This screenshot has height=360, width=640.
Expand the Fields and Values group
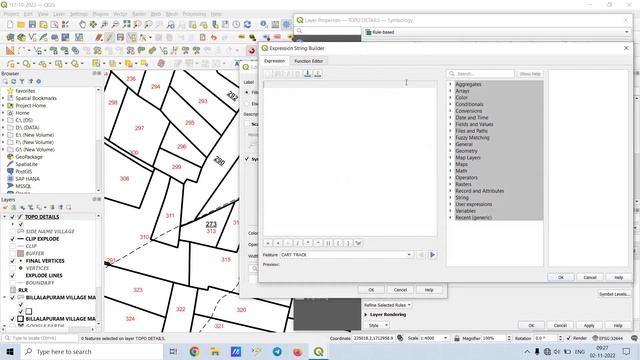pyautogui.click(x=451, y=124)
